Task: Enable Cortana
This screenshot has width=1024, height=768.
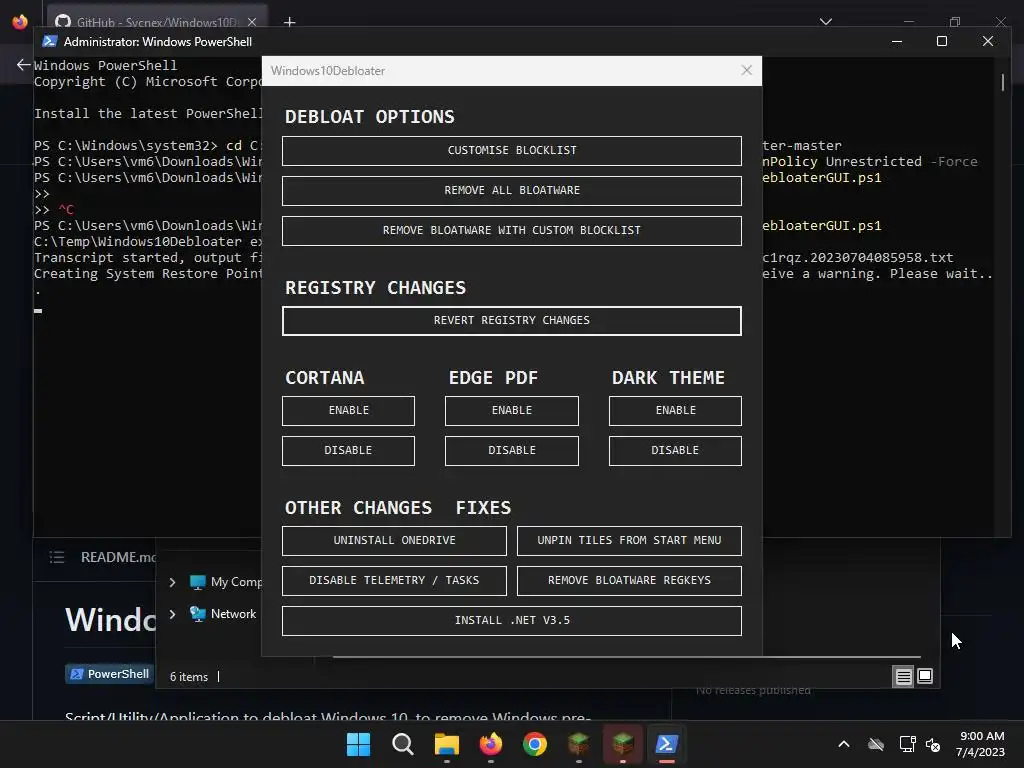Action: pos(348,411)
